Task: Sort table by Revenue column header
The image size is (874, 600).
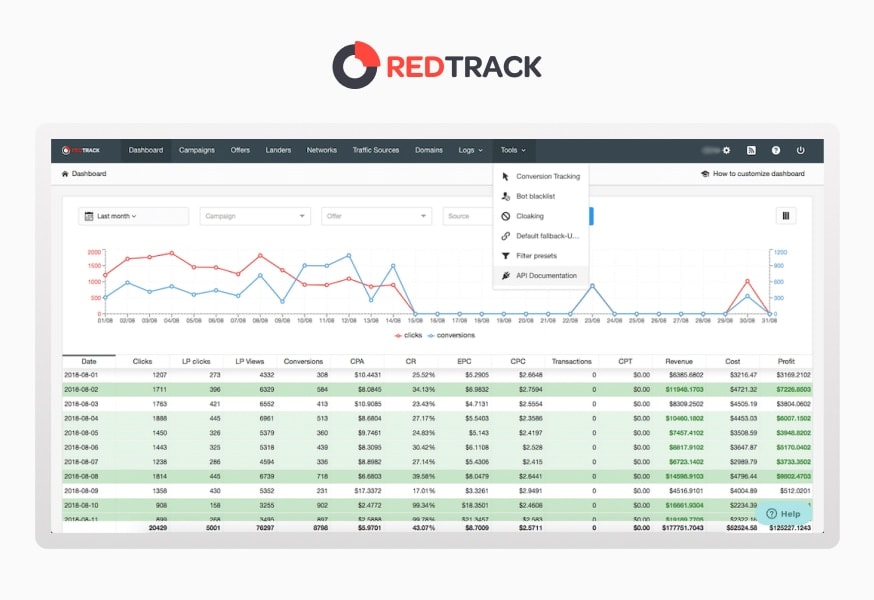Action: tap(679, 361)
